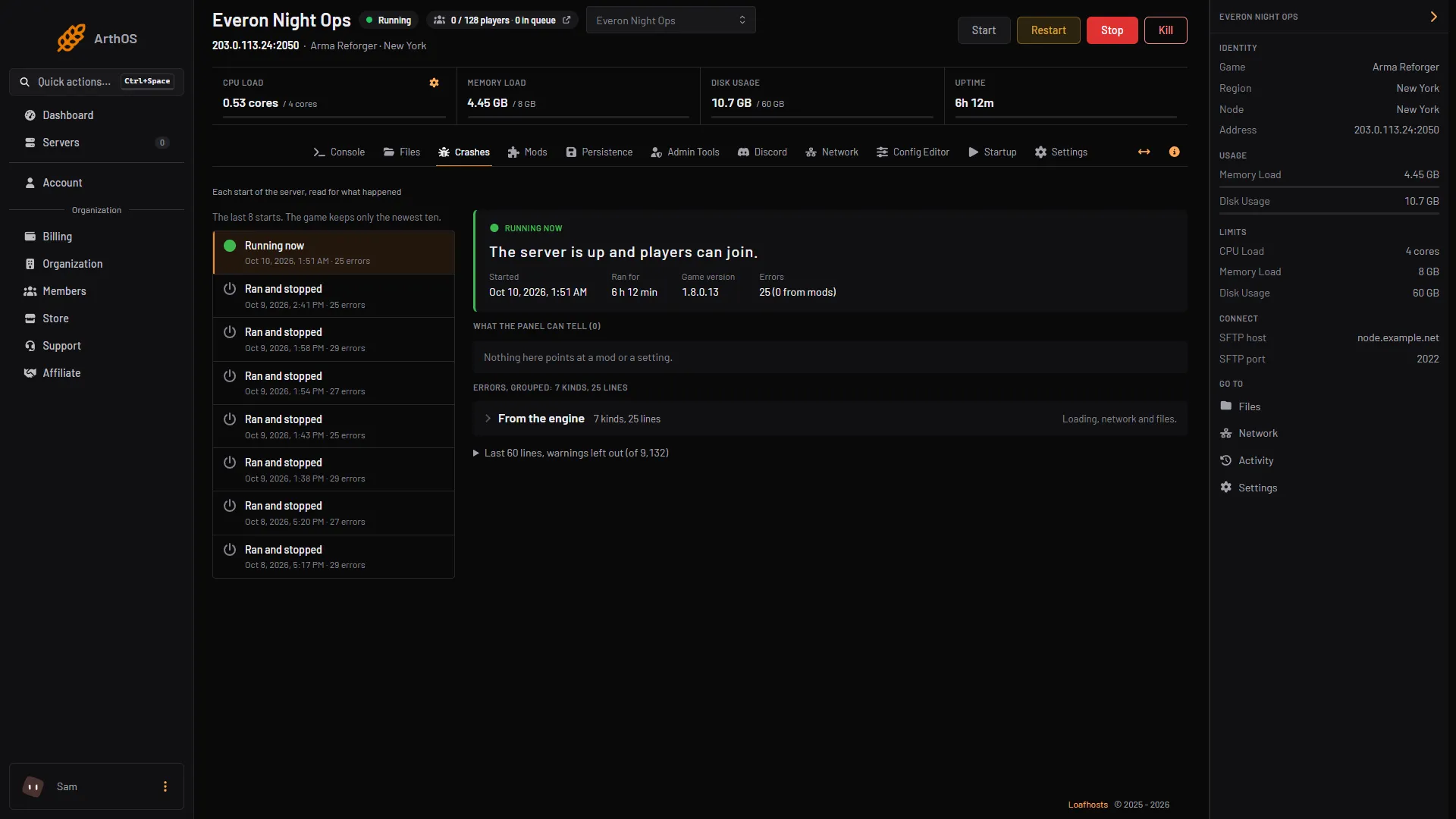Open the external player list link icon
The image size is (1456, 819).
click(566, 20)
